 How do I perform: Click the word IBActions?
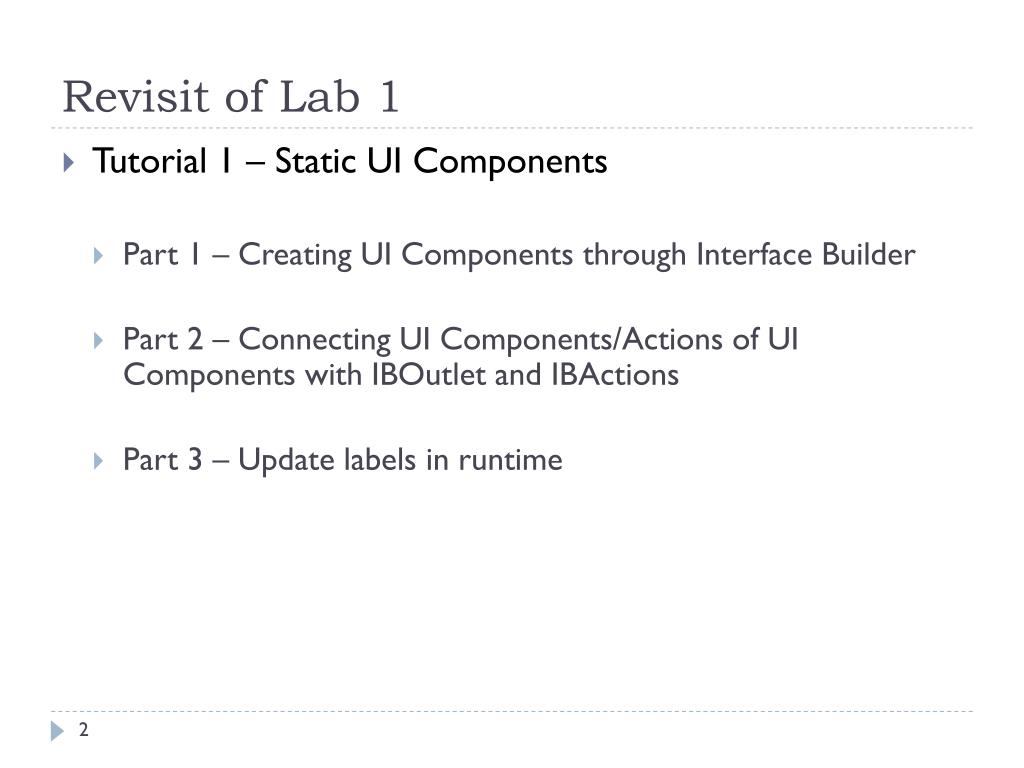615,375
